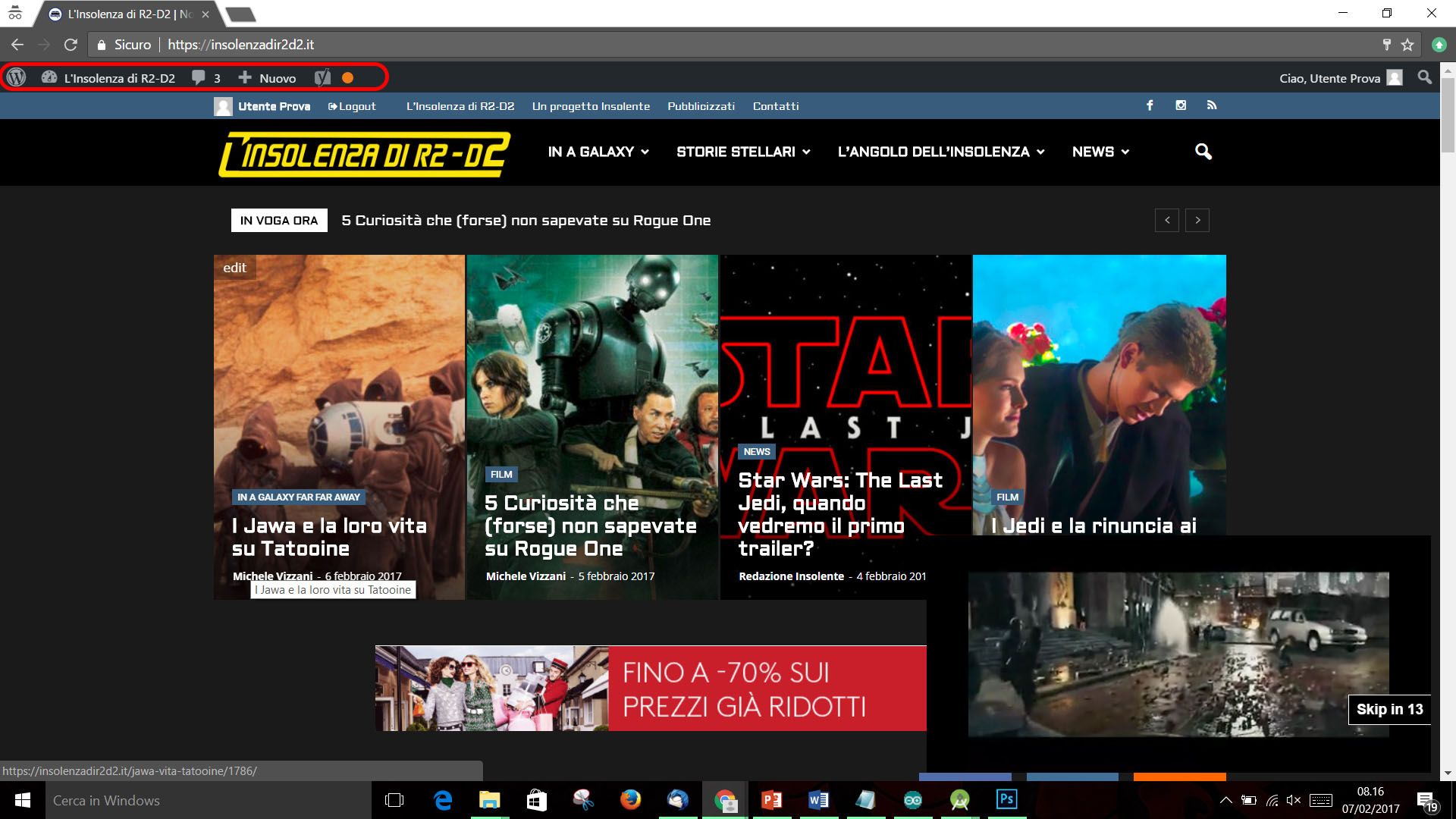Screen dimensions: 1456x819
Task: Open the Facebook social icon
Action: click(1150, 105)
